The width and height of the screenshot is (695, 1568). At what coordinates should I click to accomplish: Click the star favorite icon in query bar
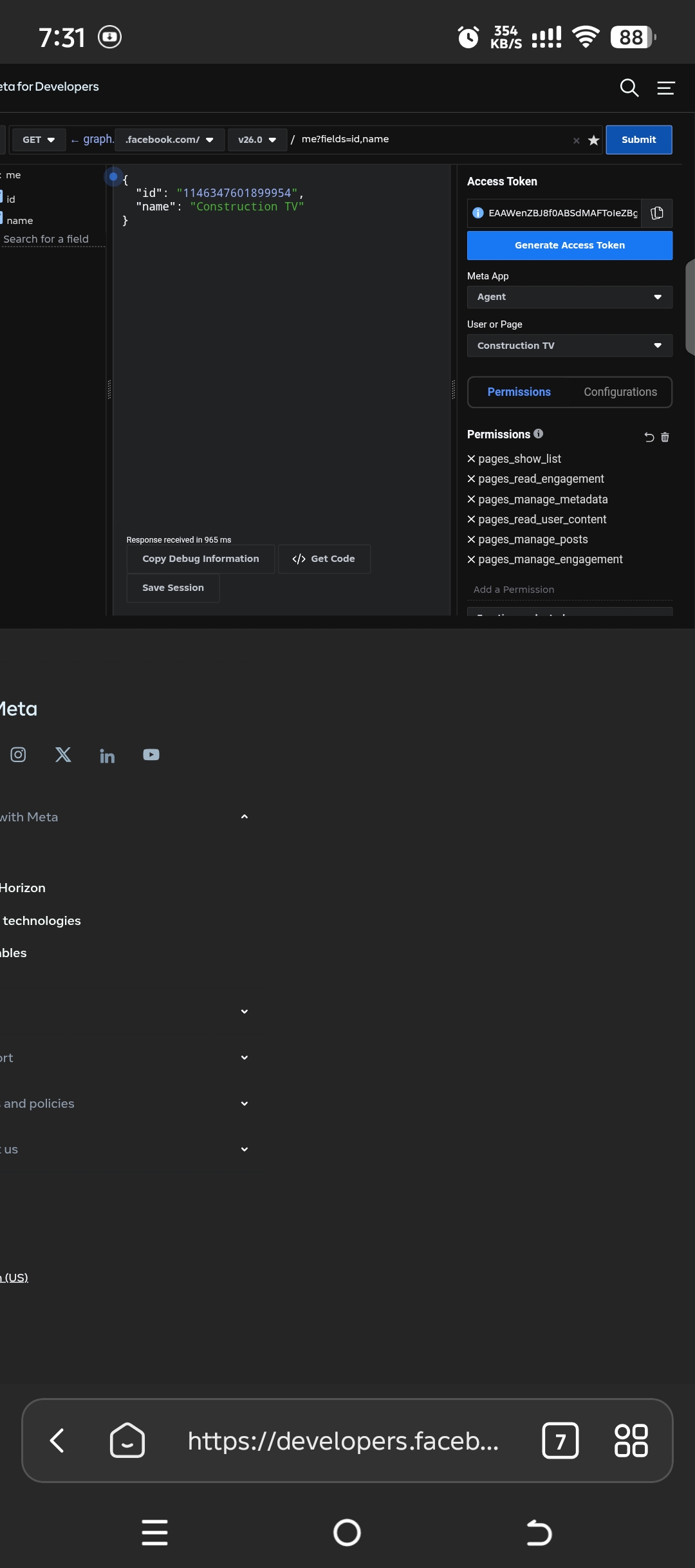point(593,140)
